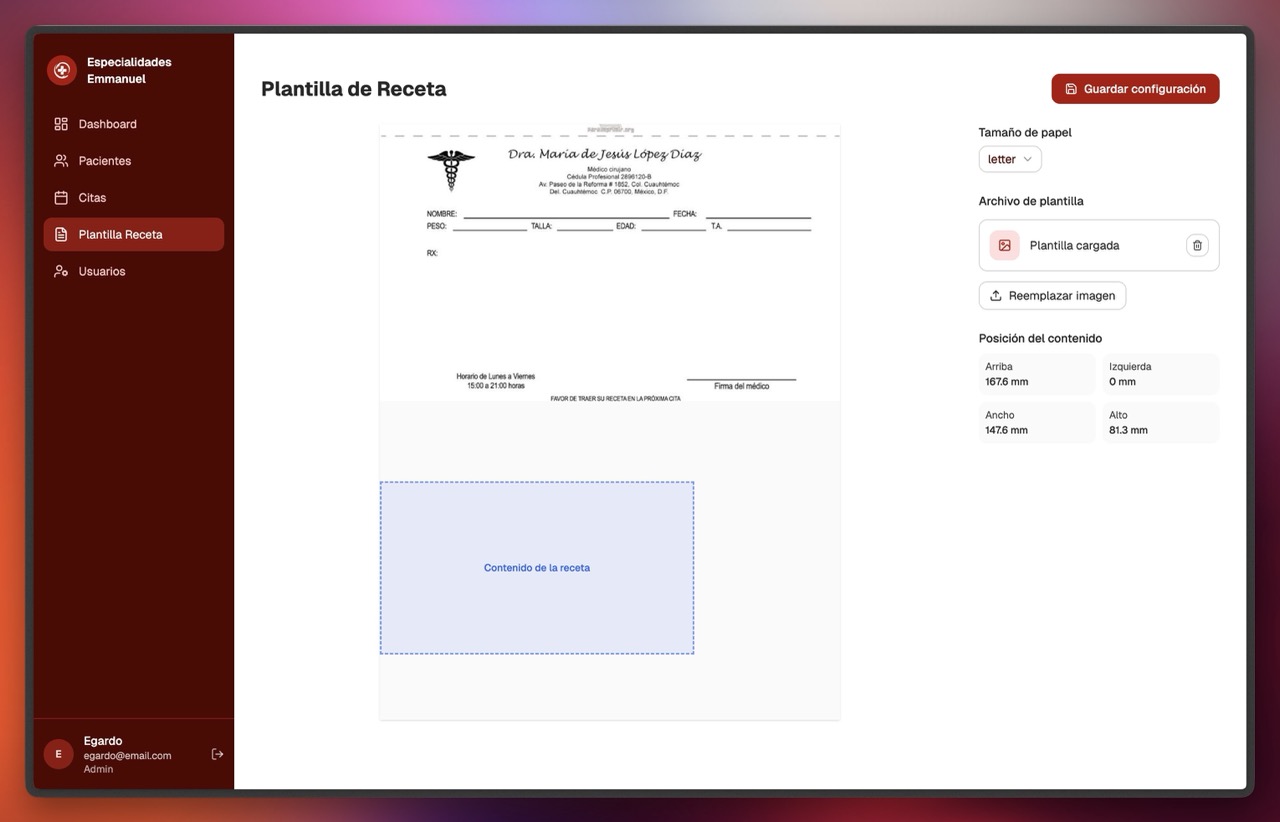Go to the Pacientes section

(x=105, y=161)
